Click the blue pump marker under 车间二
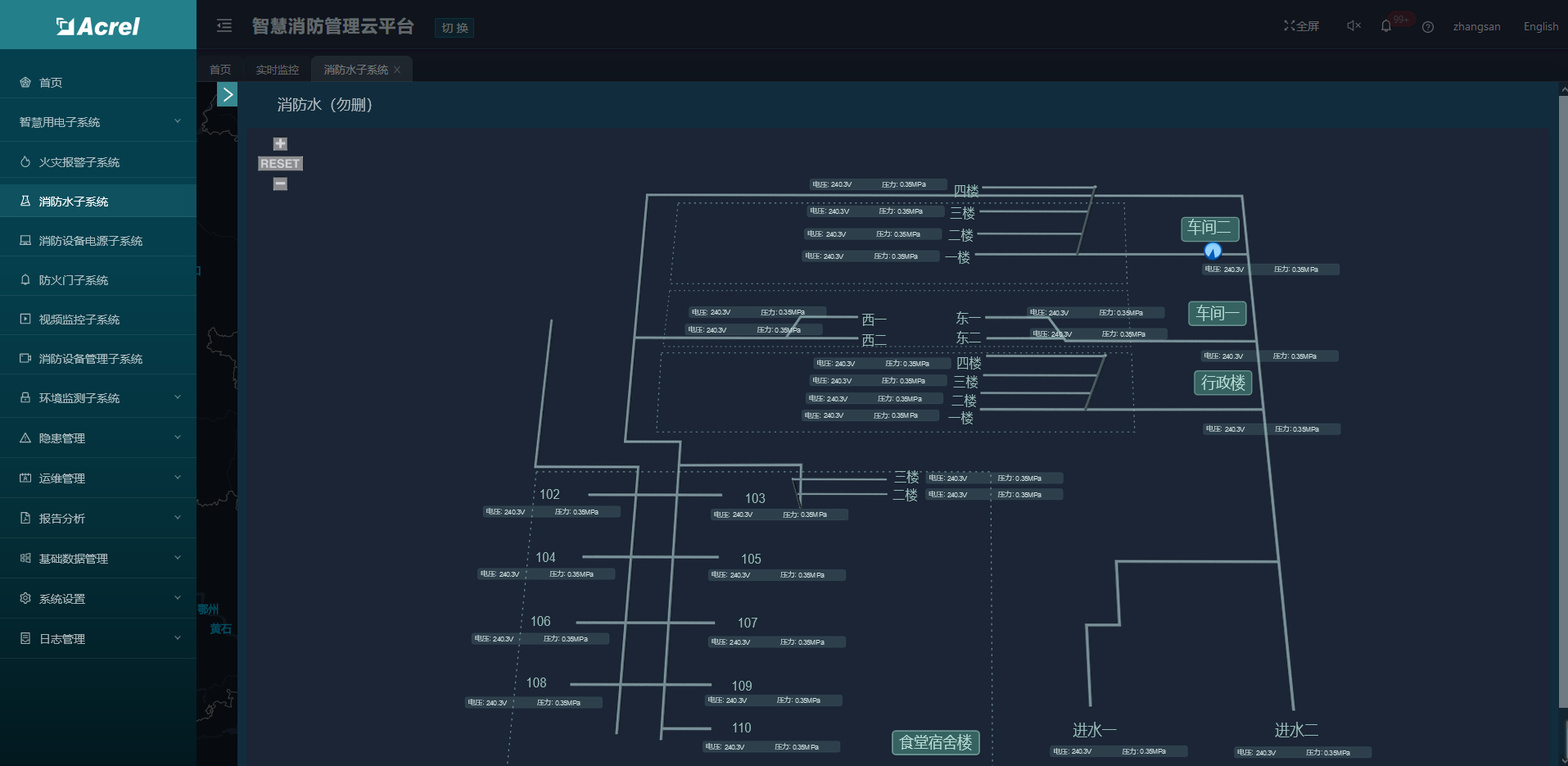 1213,251
